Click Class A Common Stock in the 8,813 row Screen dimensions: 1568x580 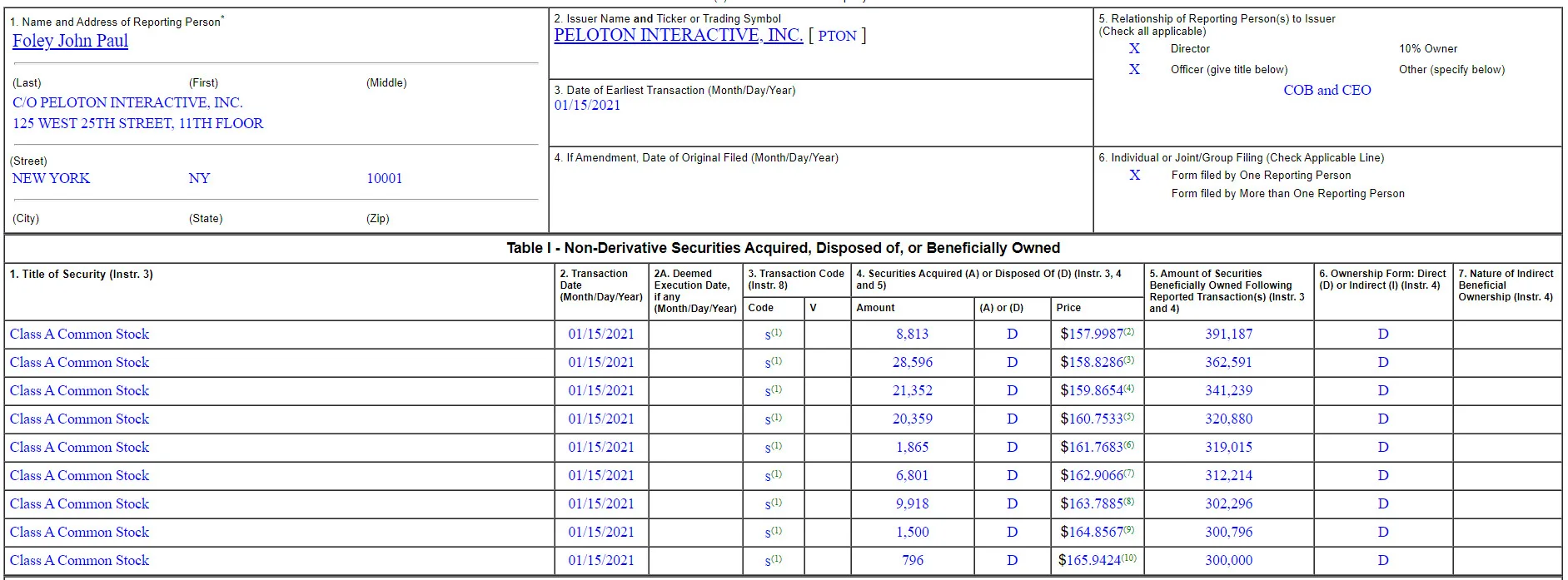pos(79,334)
